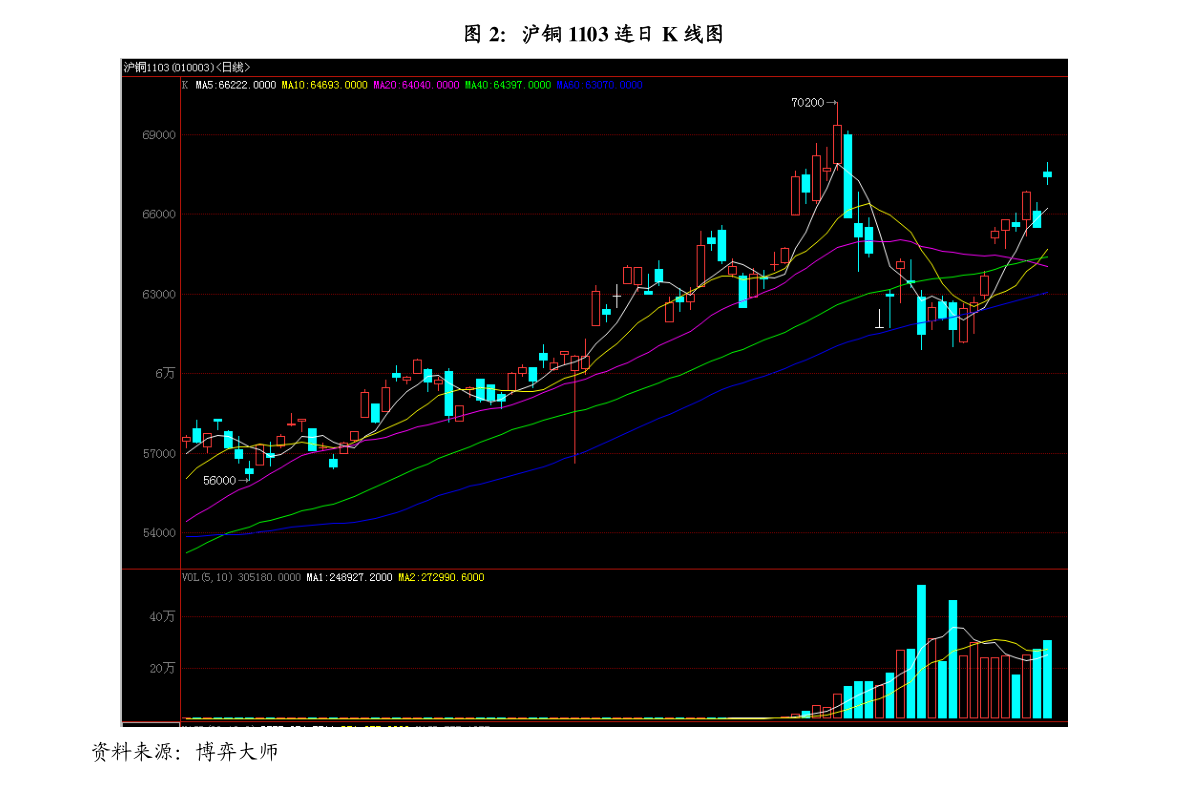Screen dimensions: 1191x786
Task: Click the green MA40 value label
Action: click(507, 86)
